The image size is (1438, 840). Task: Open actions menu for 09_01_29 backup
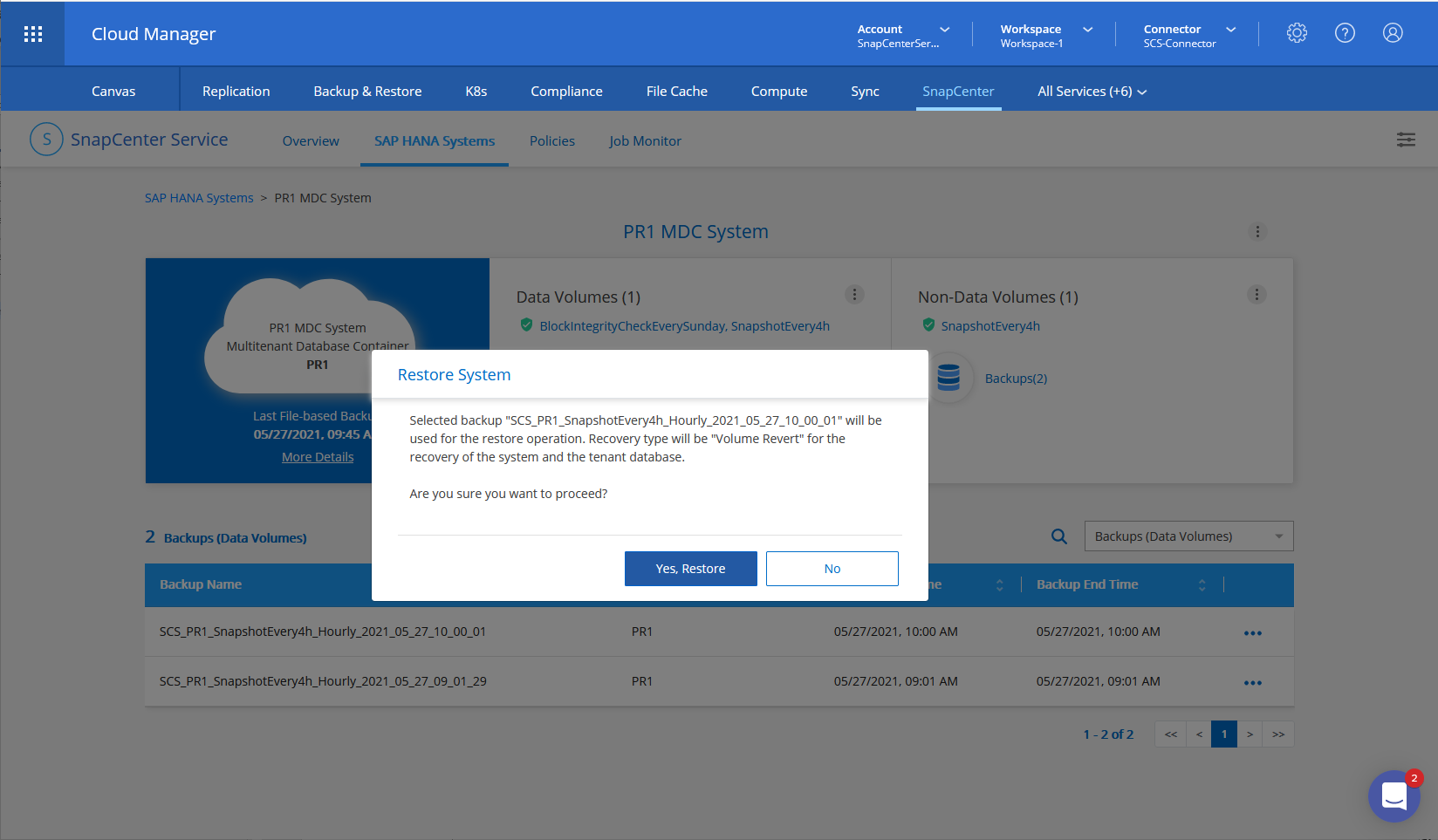coord(1253,682)
